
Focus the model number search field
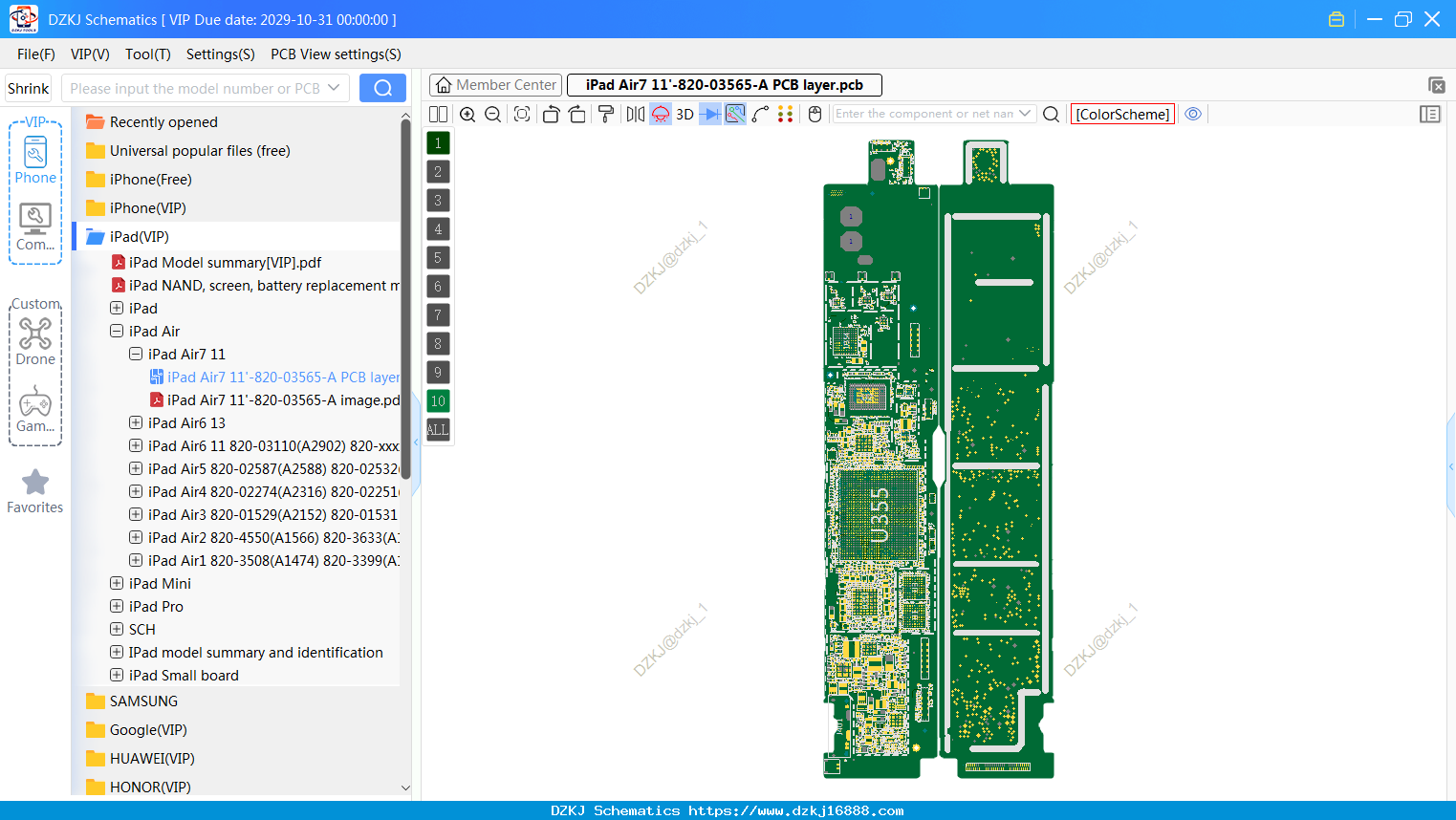(x=195, y=88)
